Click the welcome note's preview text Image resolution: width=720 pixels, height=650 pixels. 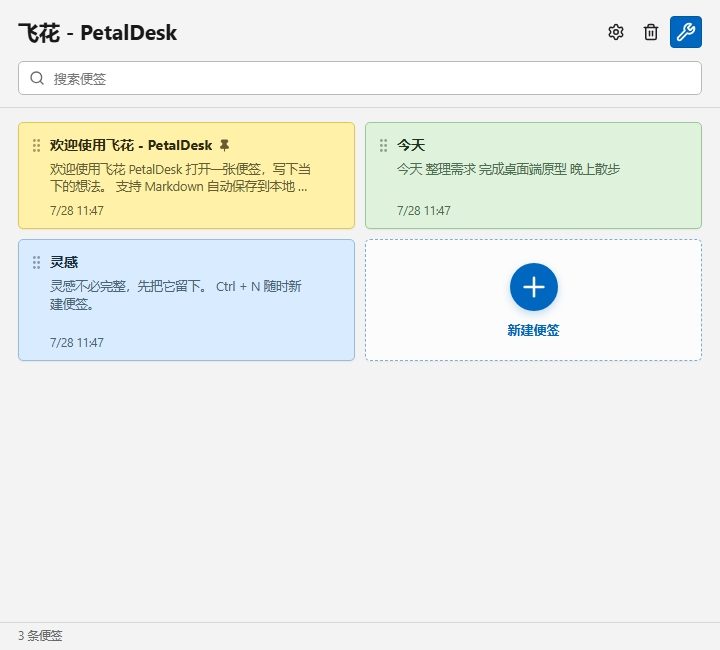click(x=180, y=178)
